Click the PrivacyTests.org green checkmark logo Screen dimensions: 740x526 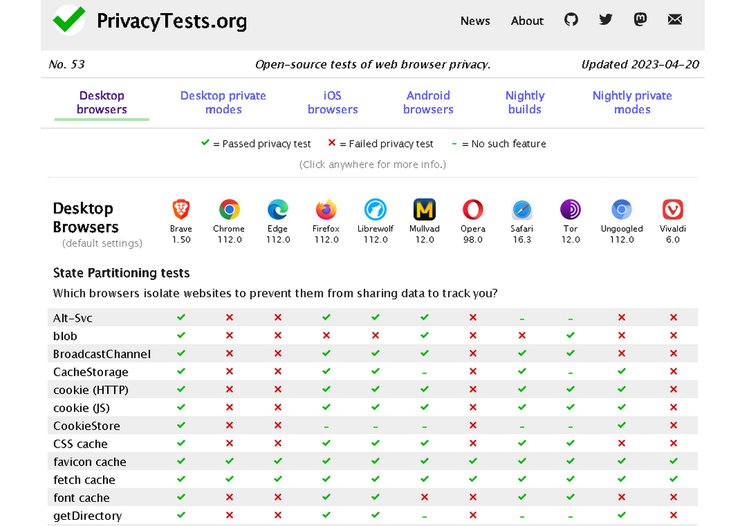click(x=69, y=20)
